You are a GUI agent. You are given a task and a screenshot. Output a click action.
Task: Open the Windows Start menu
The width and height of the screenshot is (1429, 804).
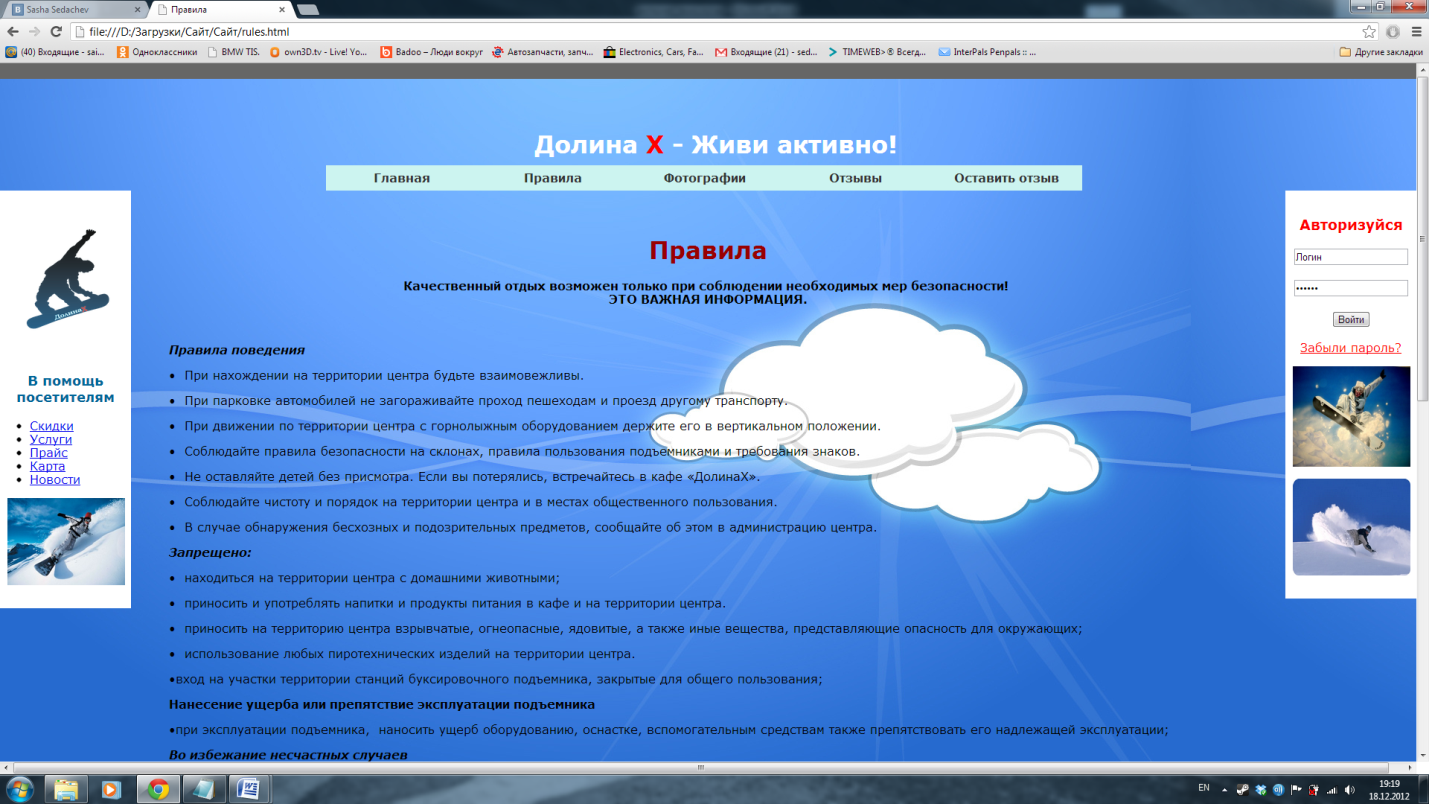click(x=19, y=788)
